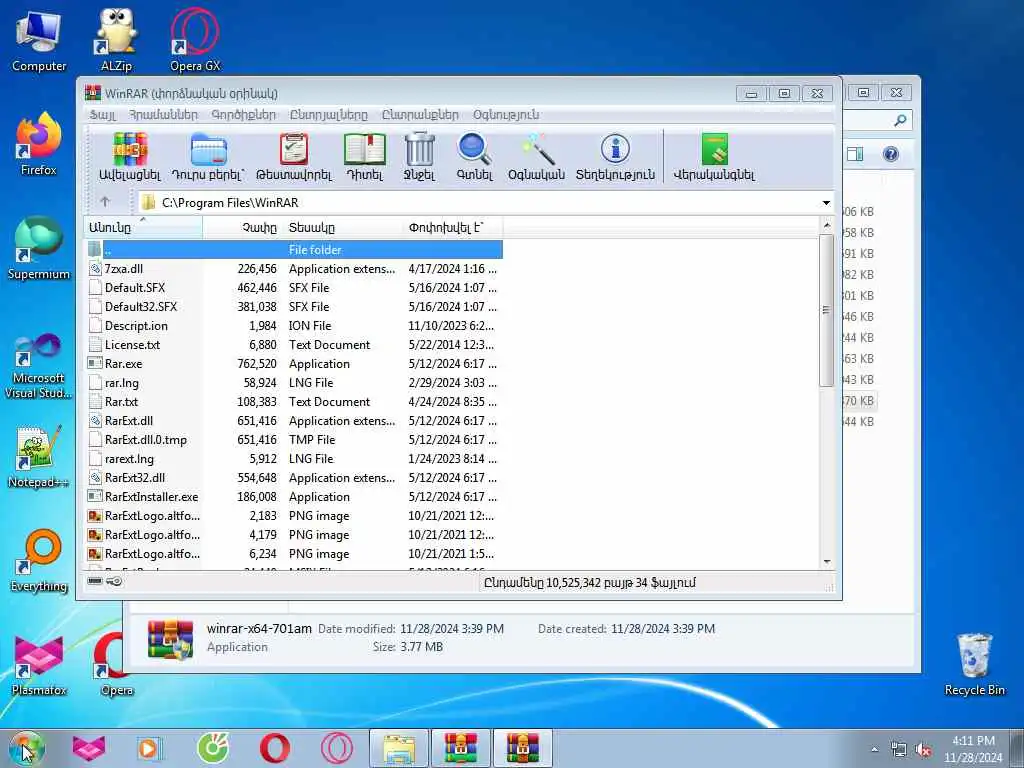
Task: Sort by Modified (Փոփոխվել է) column header
Action: coord(453,227)
